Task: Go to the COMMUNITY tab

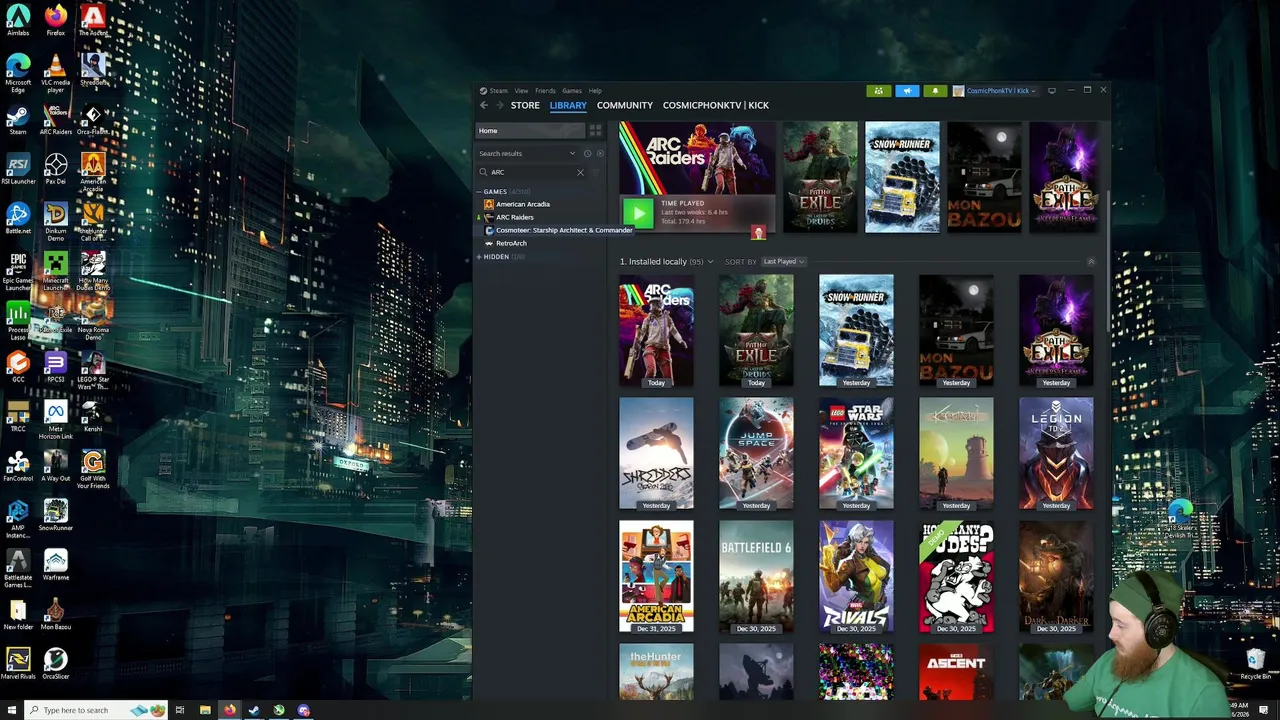Action: click(625, 105)
